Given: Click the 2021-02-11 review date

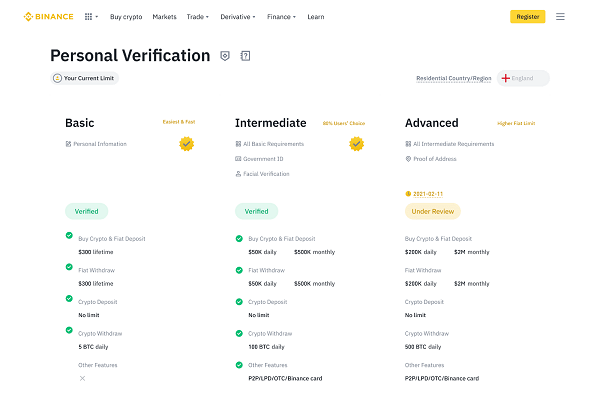Looking at the screenshot, I should coord(428,194).
